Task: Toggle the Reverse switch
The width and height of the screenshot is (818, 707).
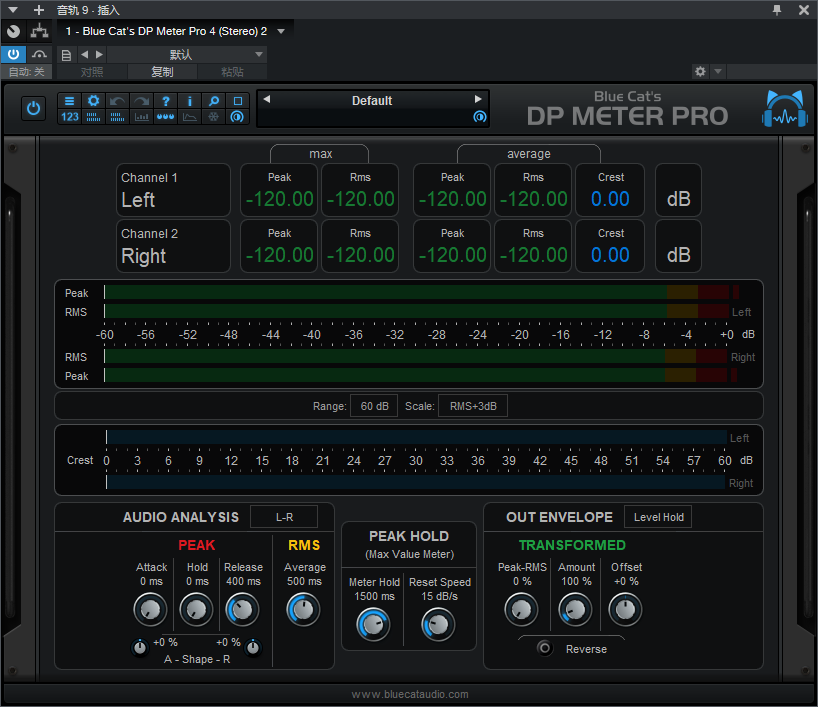Action: [545, 648]
